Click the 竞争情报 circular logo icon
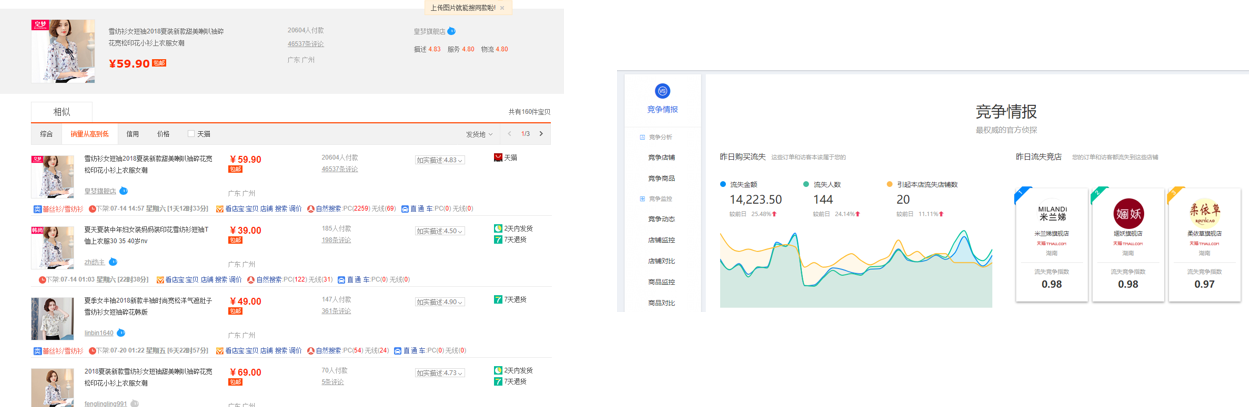 pos(662,91)
